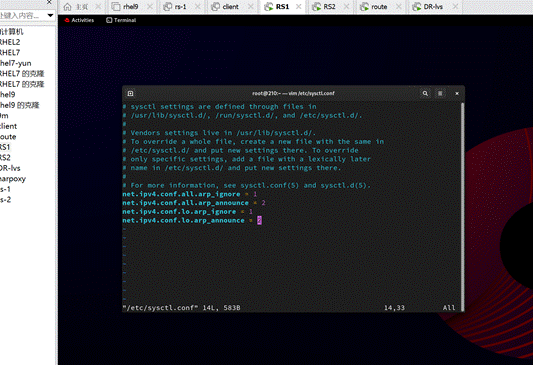Close the route tab
Image resolution: width=533 pixels, height=365 pixels.
click(x=399, y=6)
